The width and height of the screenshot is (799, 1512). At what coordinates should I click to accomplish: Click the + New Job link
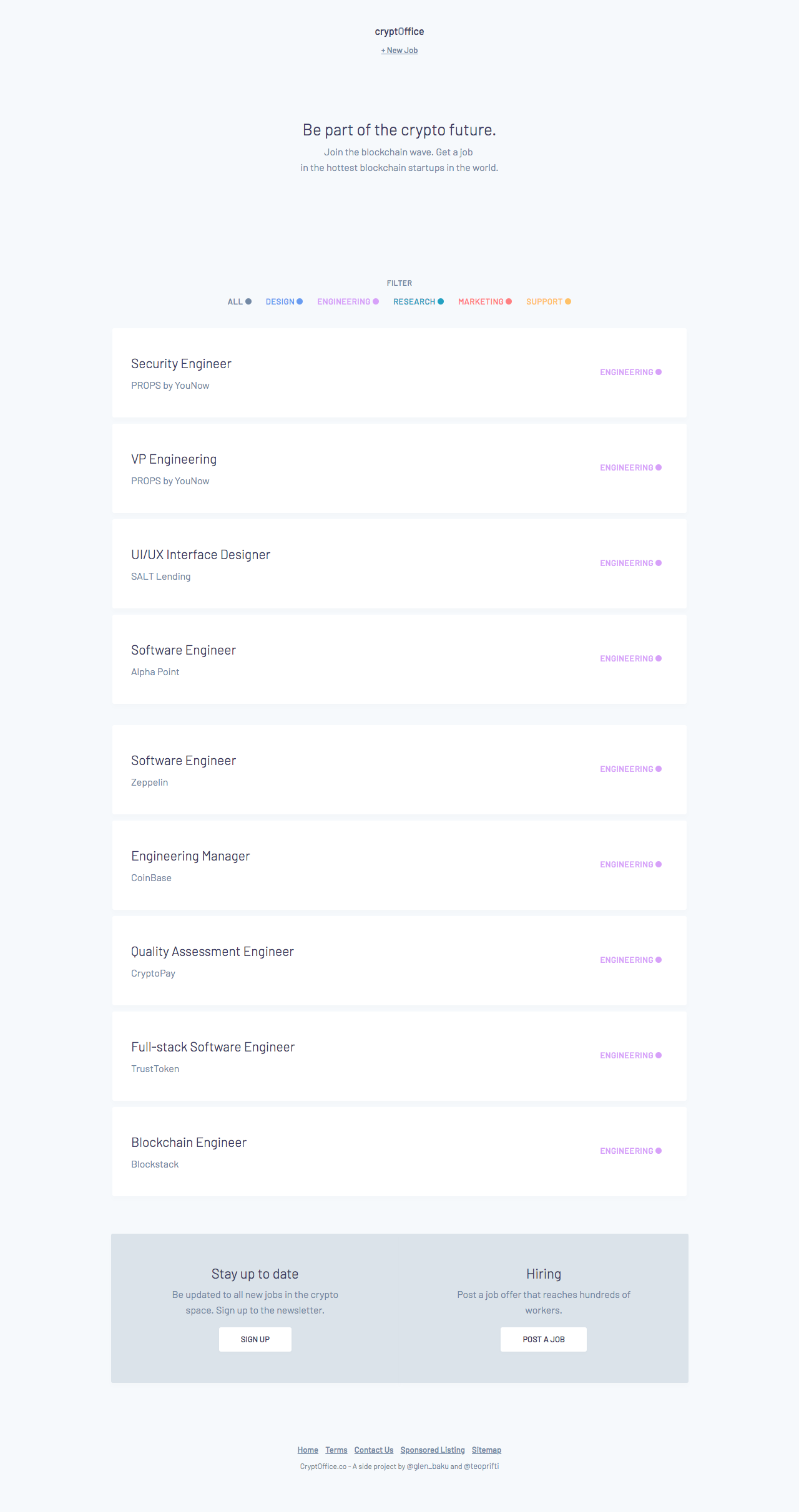(x=399, y=51)
